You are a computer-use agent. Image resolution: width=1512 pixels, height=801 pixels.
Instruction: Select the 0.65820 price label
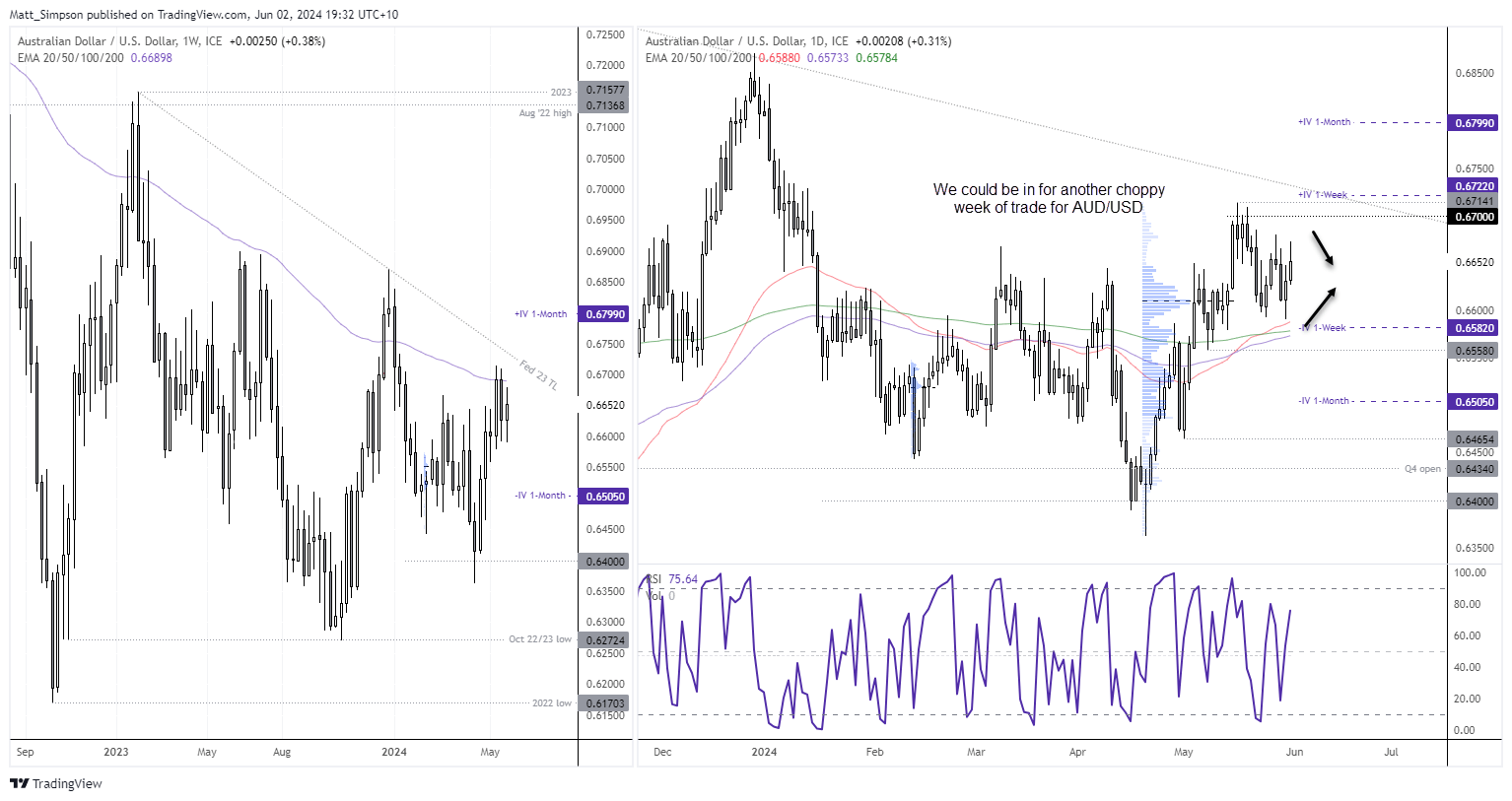tap(1474, 328)
